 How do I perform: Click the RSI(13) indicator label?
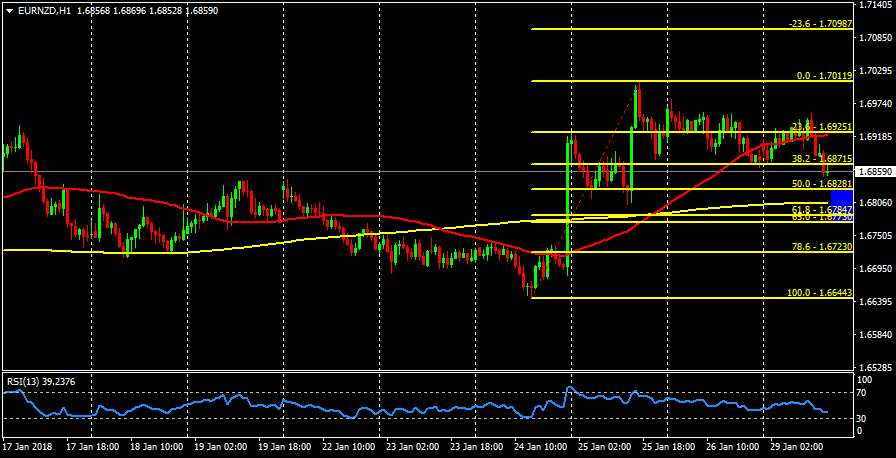(x=35, y=381)
